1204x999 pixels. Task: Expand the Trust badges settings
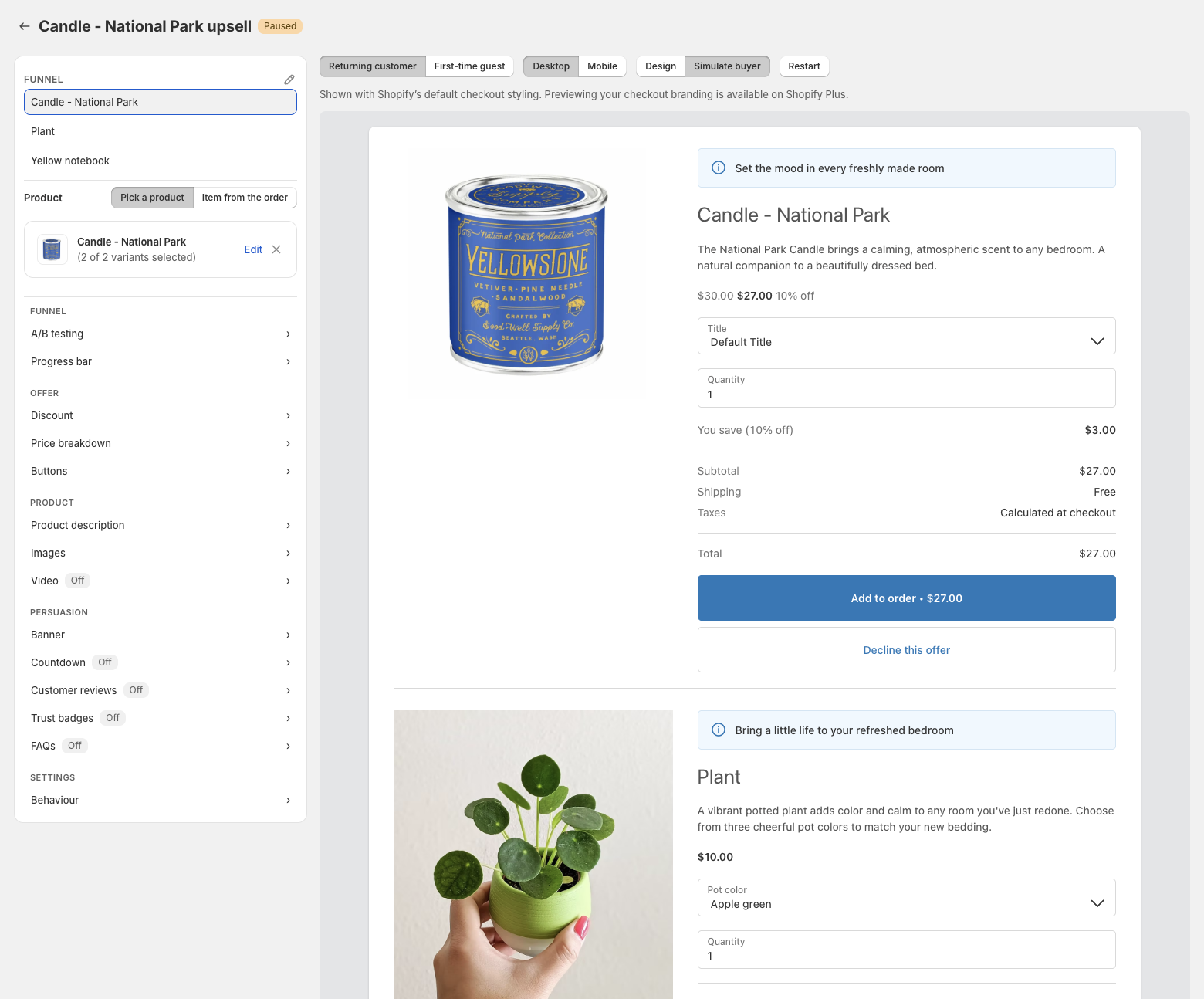tap(161, 718)
